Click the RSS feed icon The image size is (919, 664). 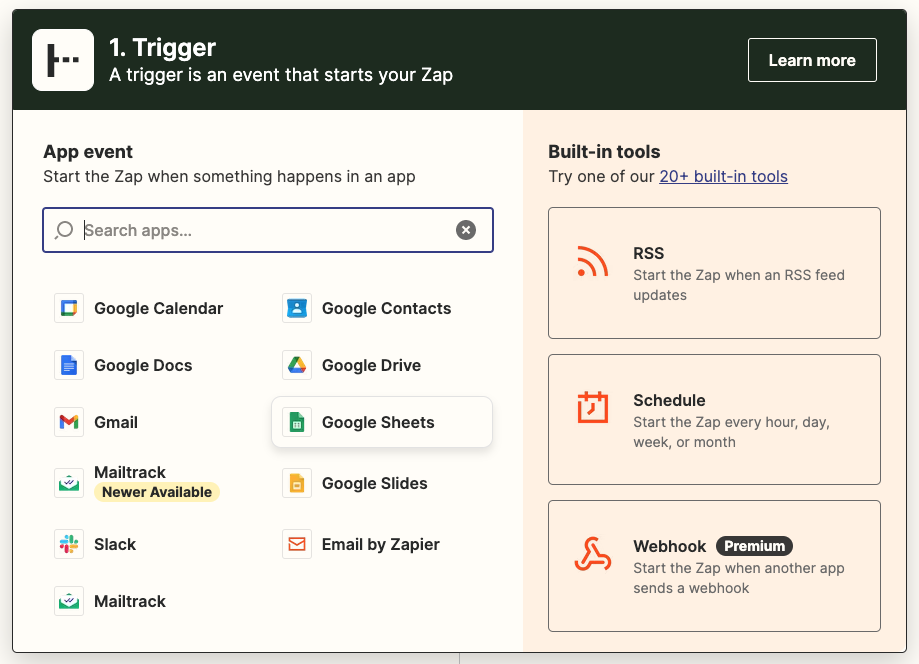click(x=593, y=261)
